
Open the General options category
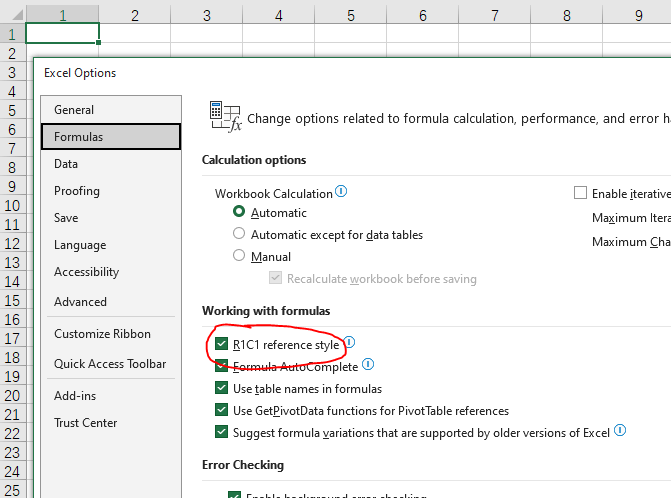click(111, 110)
